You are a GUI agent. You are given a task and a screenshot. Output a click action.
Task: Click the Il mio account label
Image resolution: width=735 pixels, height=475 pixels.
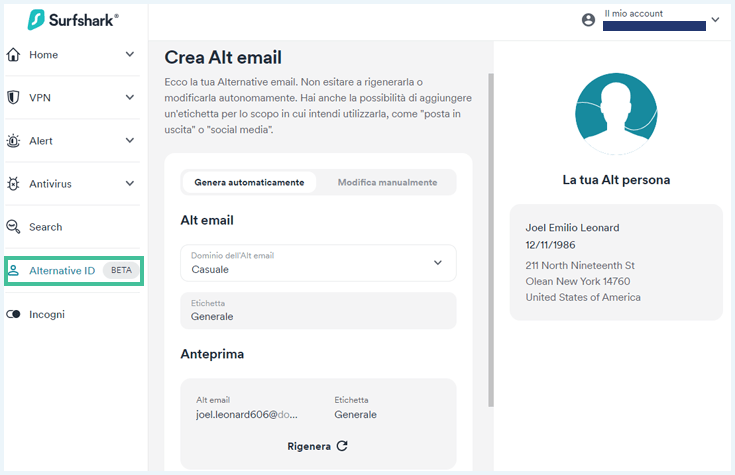point(633,14)
